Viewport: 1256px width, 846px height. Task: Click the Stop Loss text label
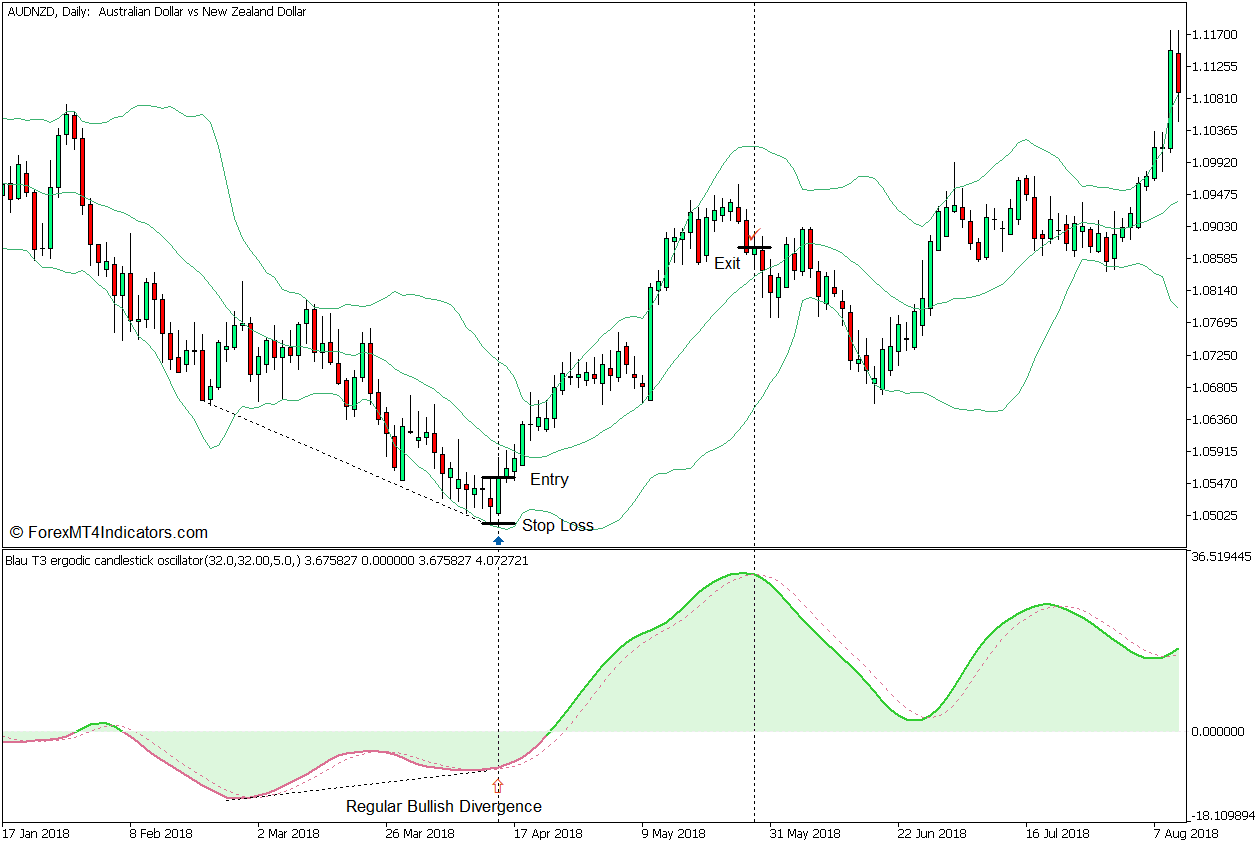[x=557, y=526]
